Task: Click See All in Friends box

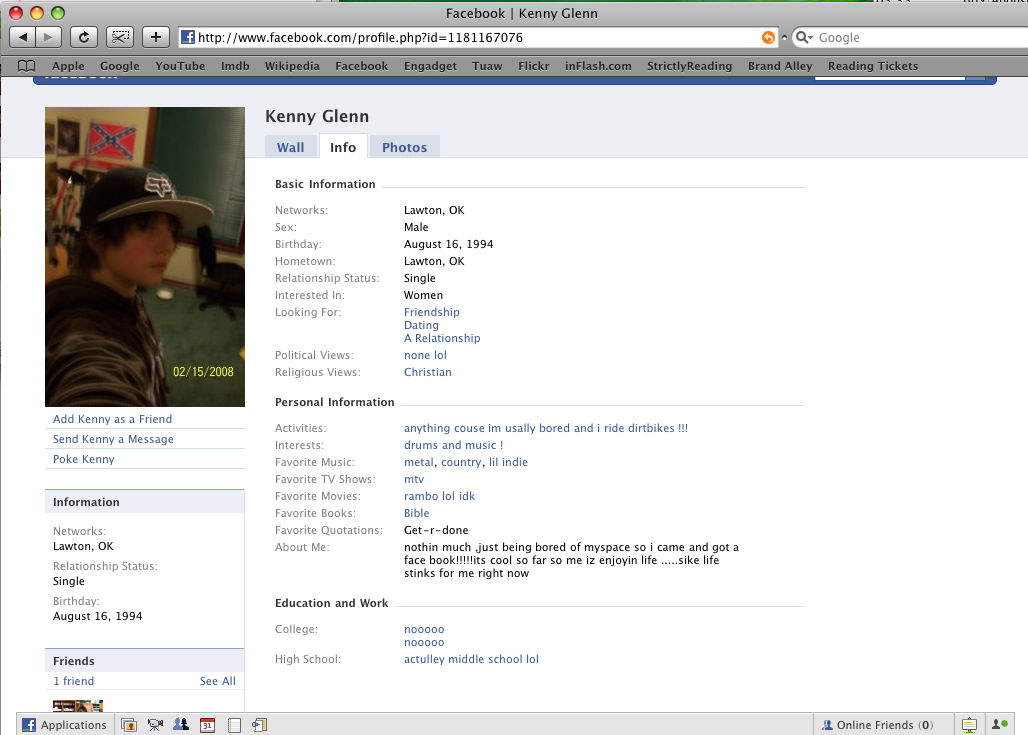Action: (218, 681)
